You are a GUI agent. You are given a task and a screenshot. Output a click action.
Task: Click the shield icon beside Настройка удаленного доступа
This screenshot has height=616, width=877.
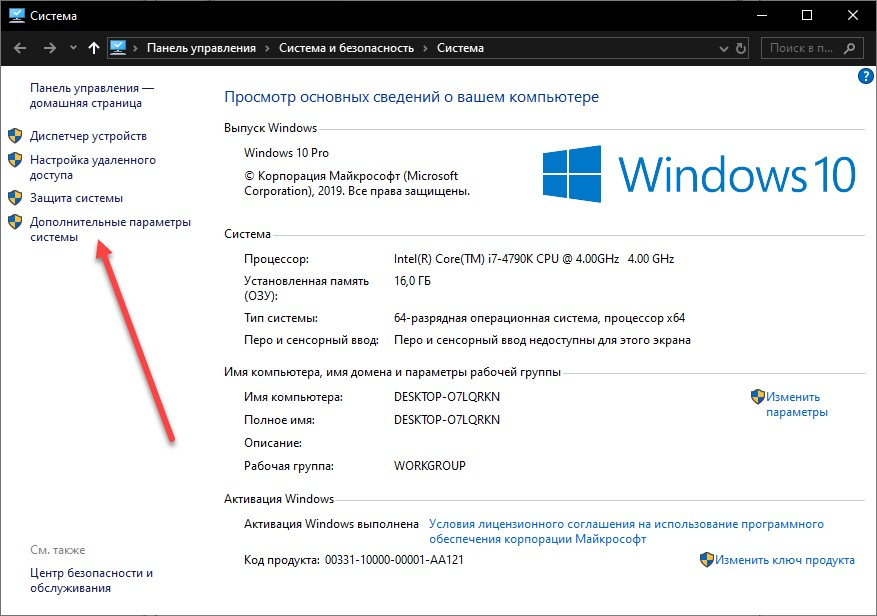click(15, 159)
